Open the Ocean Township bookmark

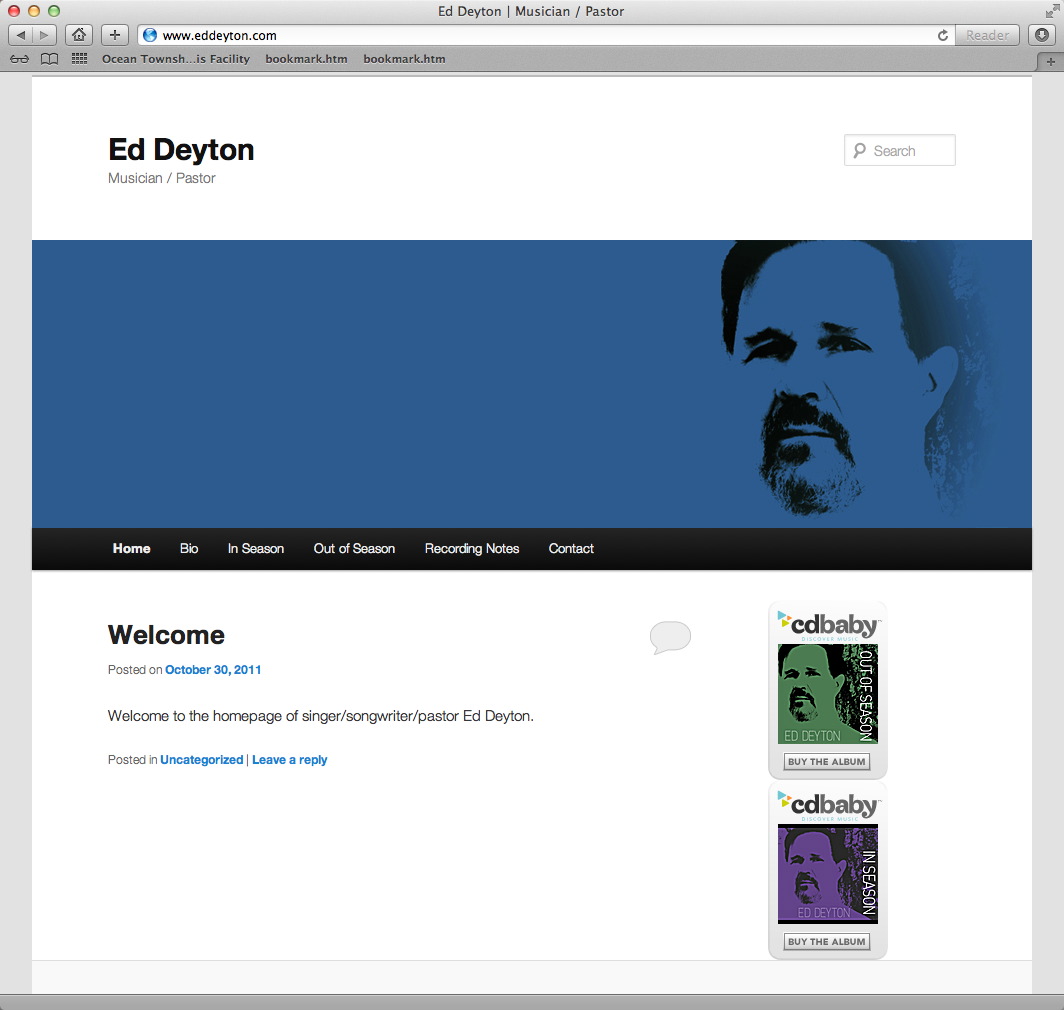coord(176,59)
